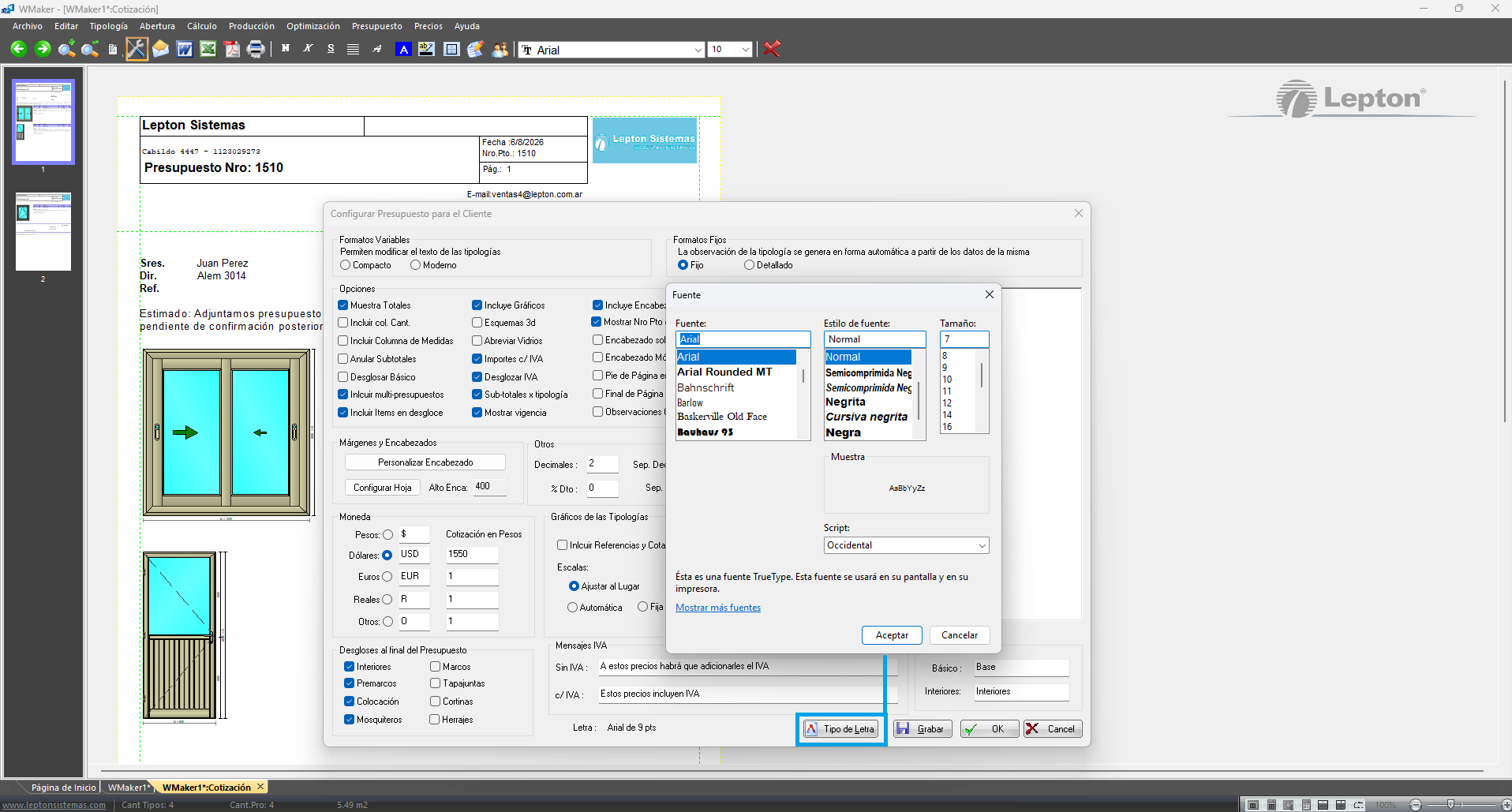
Task: Click the cell borders icon
Action: pos(451,49)
